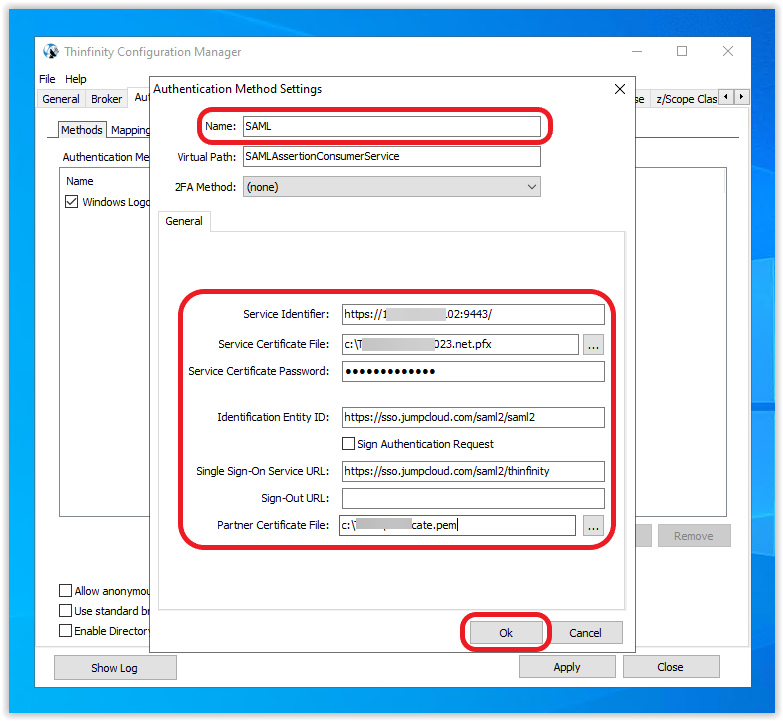
Task: Open the 2FA Method dropdown
Action: tap(392, 187)
